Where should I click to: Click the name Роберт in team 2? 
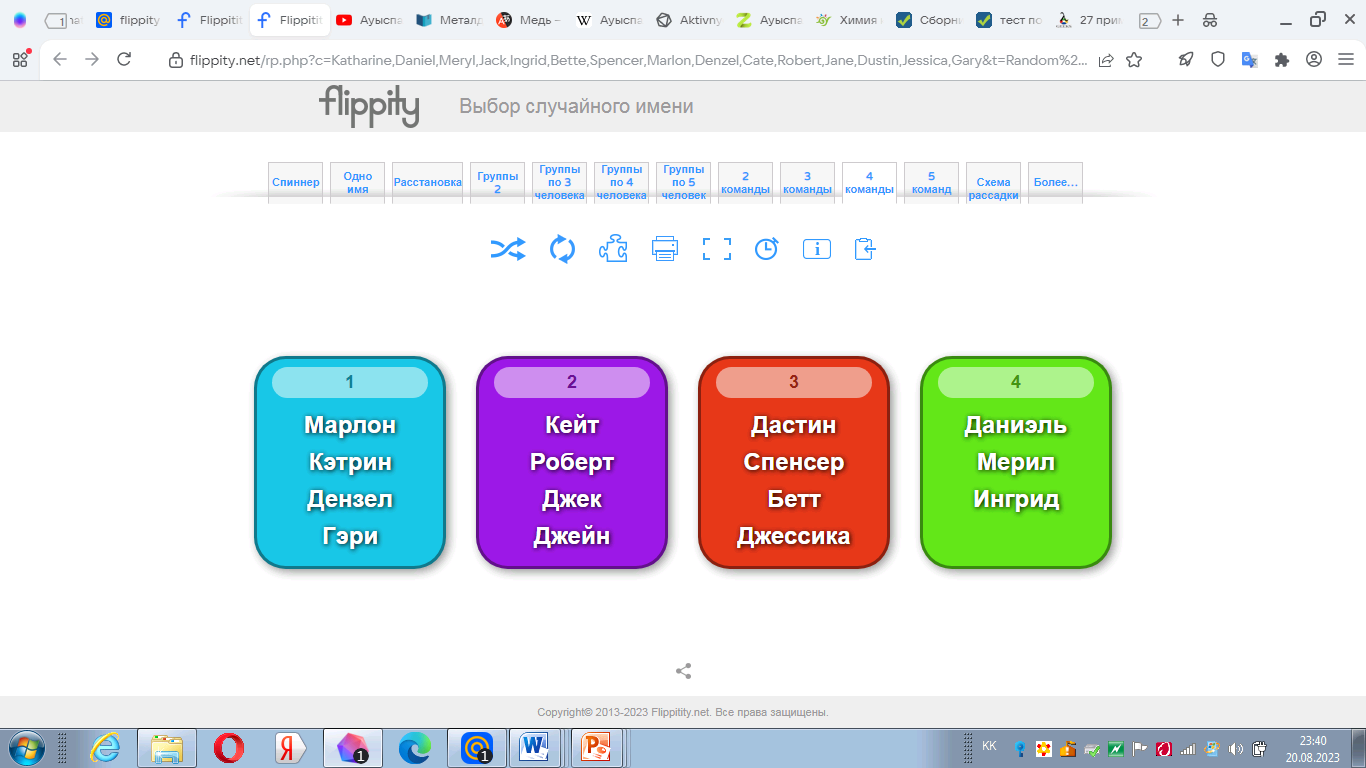(x=572, y=462)
